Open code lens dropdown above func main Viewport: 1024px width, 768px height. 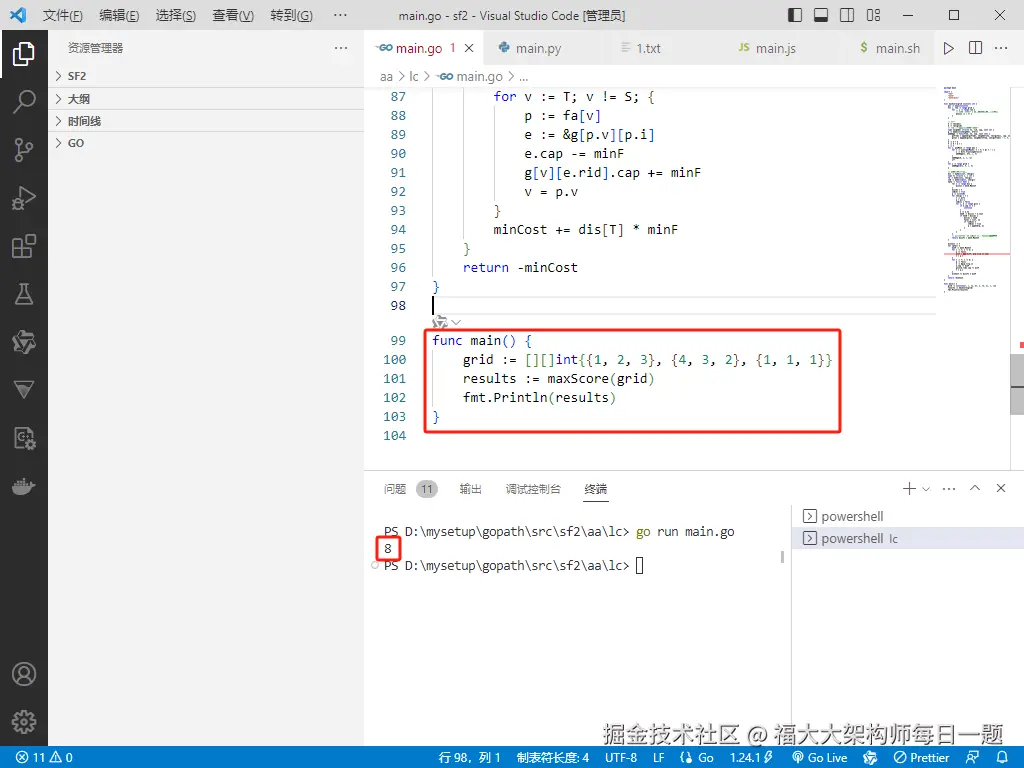[x=456, y=322]
